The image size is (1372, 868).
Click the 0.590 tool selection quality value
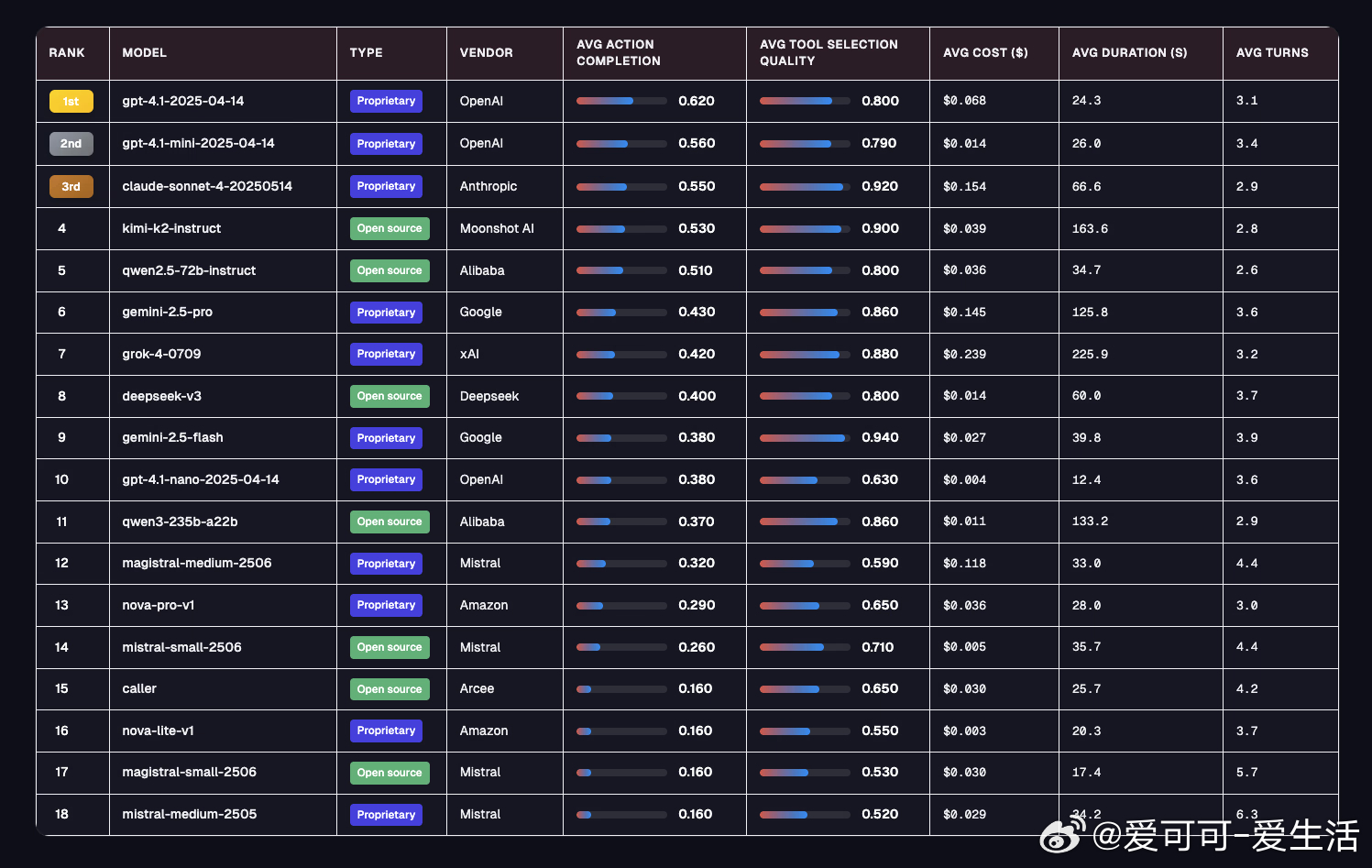coord(880,563)
